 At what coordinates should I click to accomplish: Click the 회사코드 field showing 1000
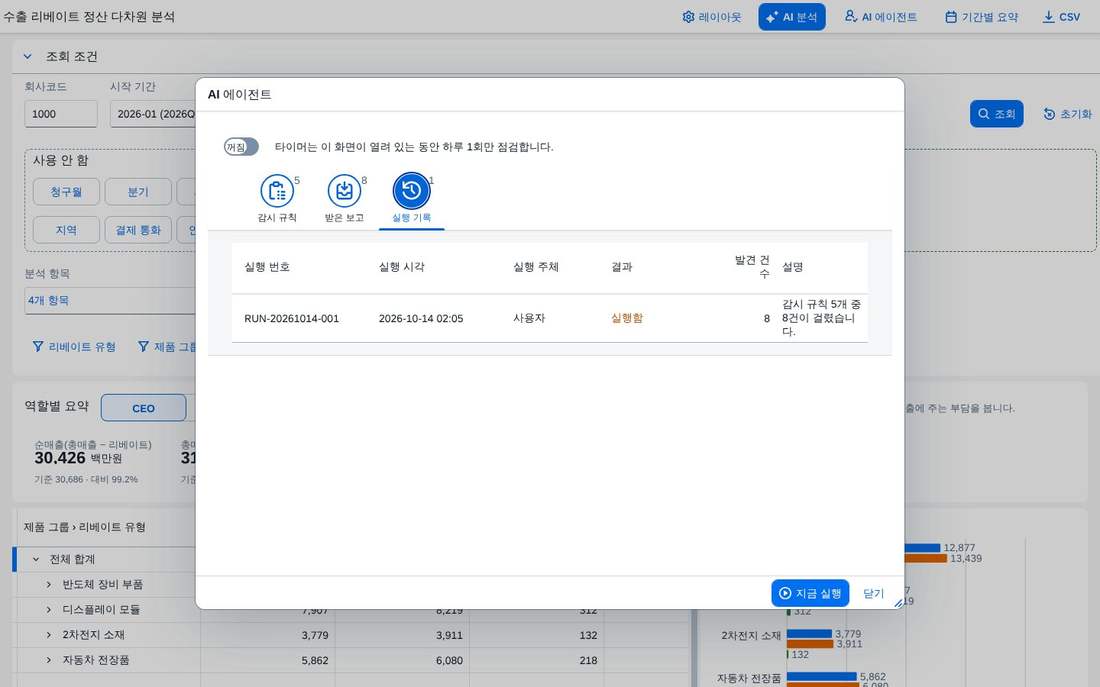click(61, 114)
